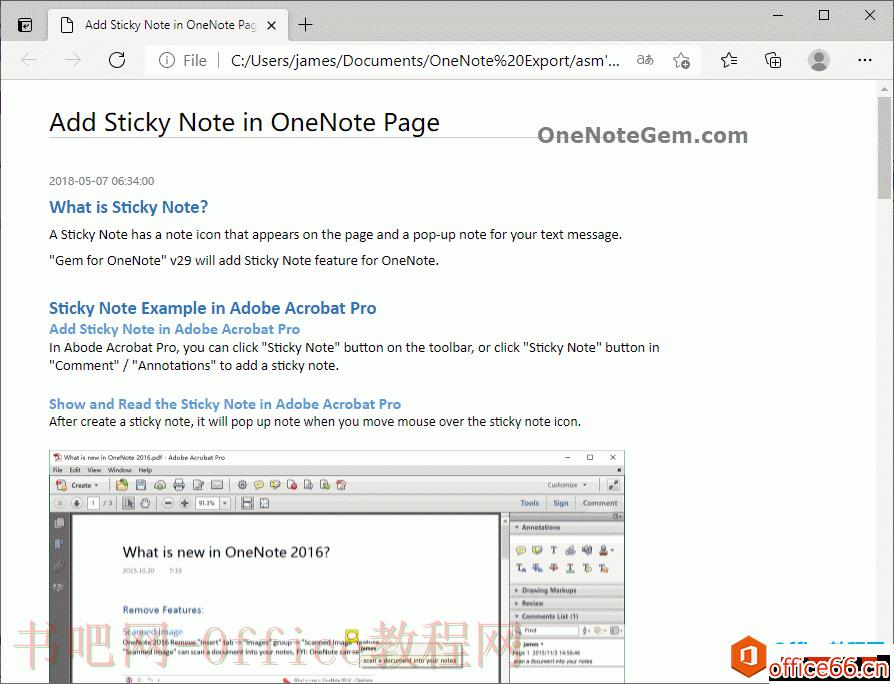Screen dimensions: 894x684
Task: Click the date 2018-05-07 06:34:00
Action: [101, 181]
